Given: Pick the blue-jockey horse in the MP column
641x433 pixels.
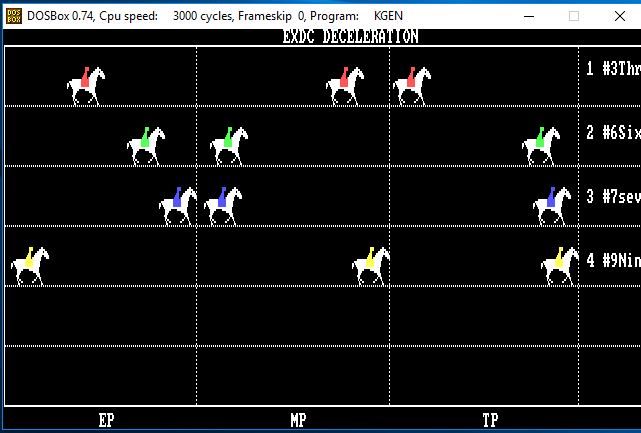Looking at the screenshot, I should point(223,206).
